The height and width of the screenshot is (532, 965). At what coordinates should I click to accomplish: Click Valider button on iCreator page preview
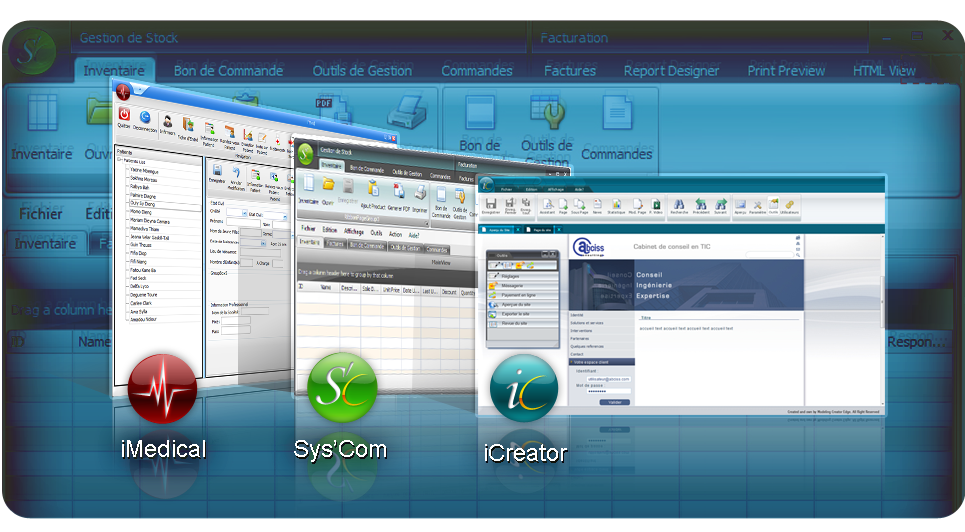click(x=615, y=402)
